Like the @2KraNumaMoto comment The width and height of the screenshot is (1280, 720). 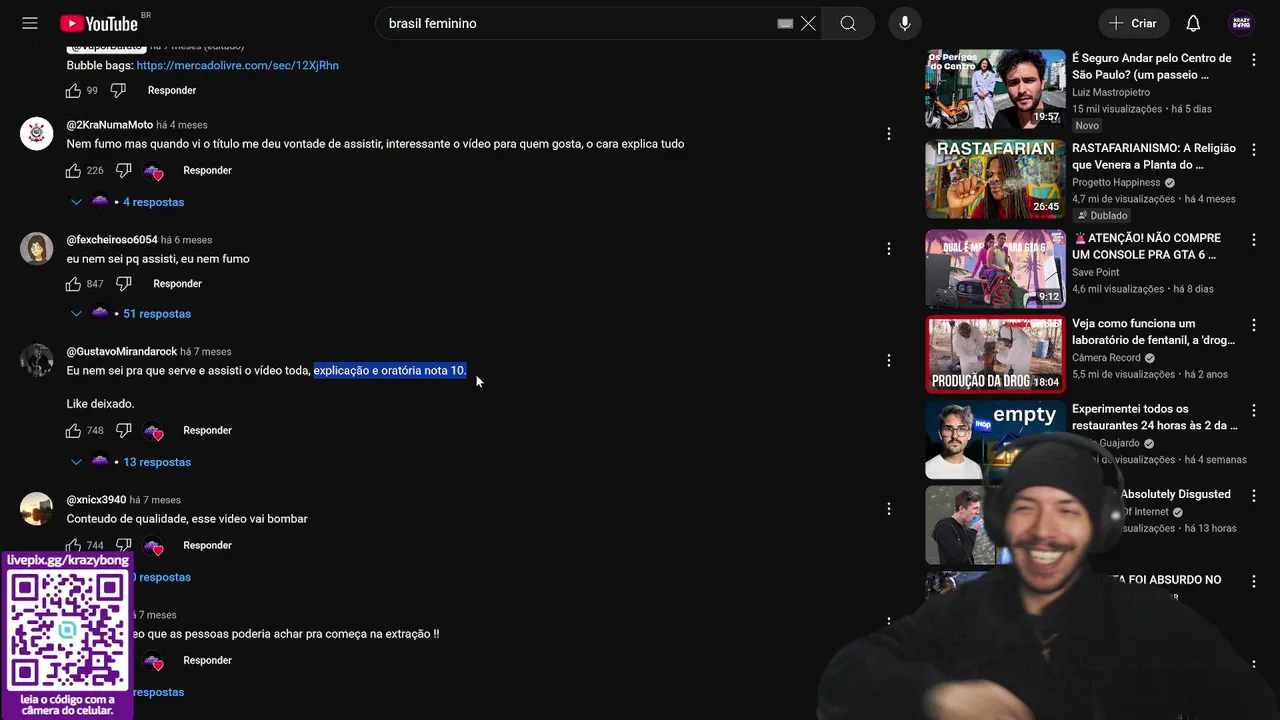(73, 171)
